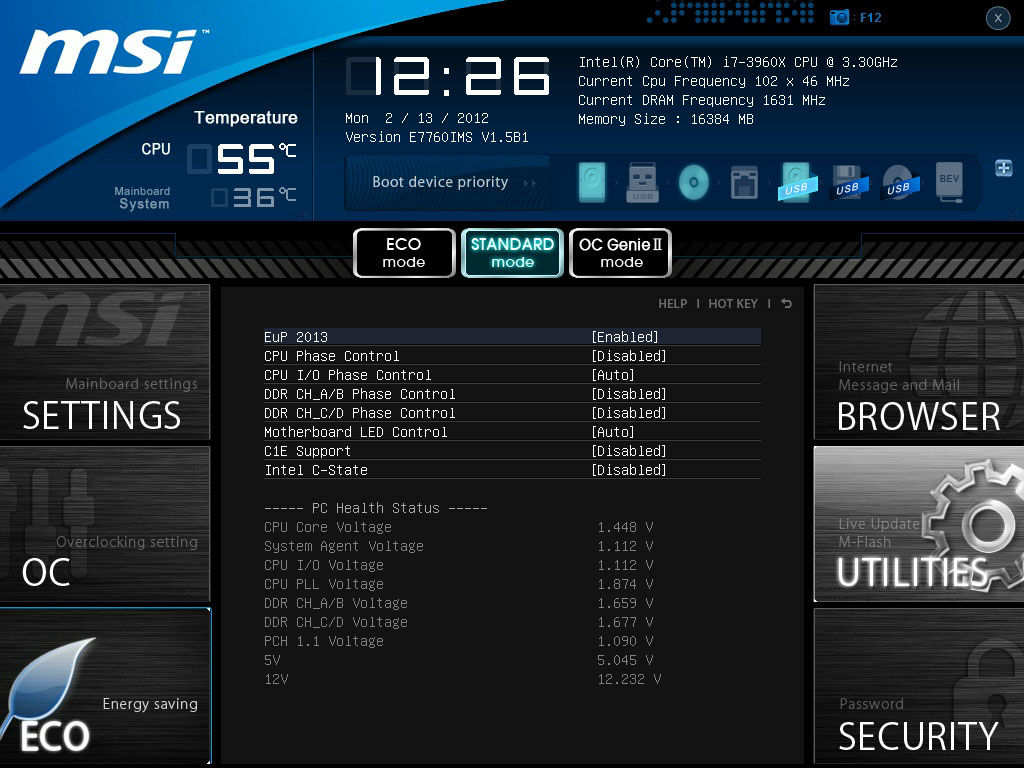Viewport: 1024px width, 768px height.
Task: Click the 5V reading of 5.045 V
Action: click(x=625, y=660)
